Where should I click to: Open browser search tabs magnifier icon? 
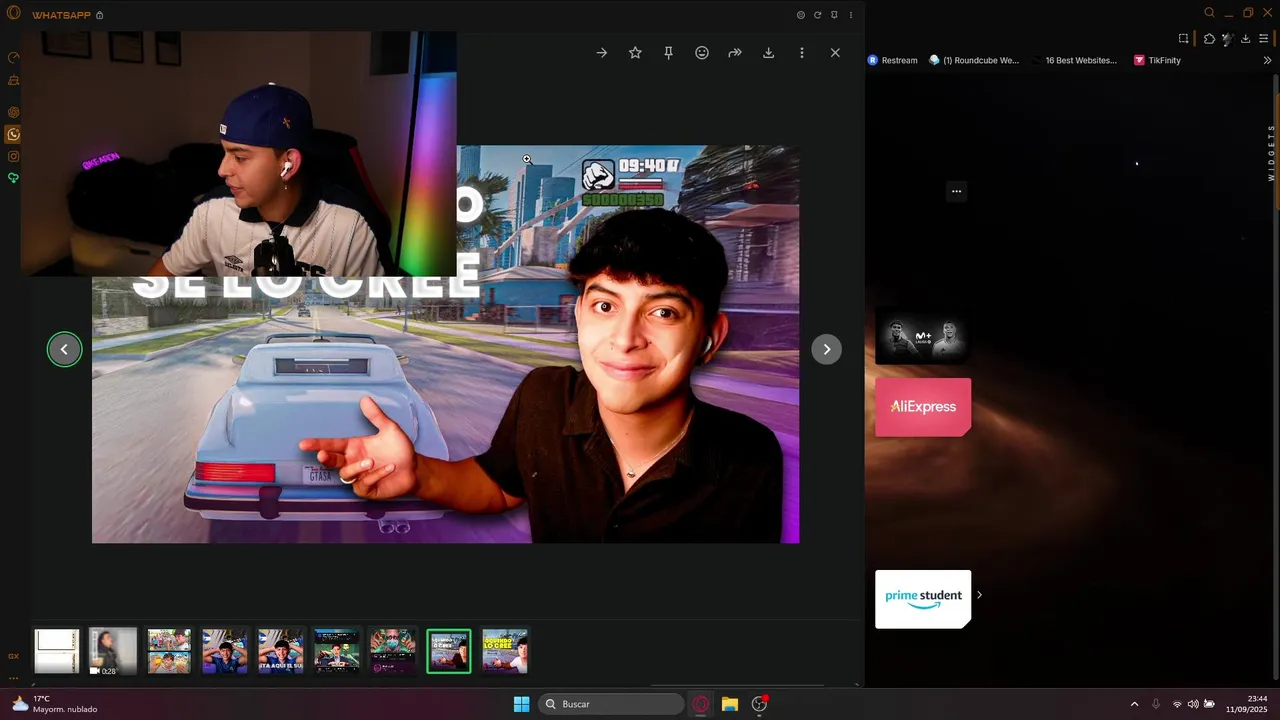tap(1209, 13)
